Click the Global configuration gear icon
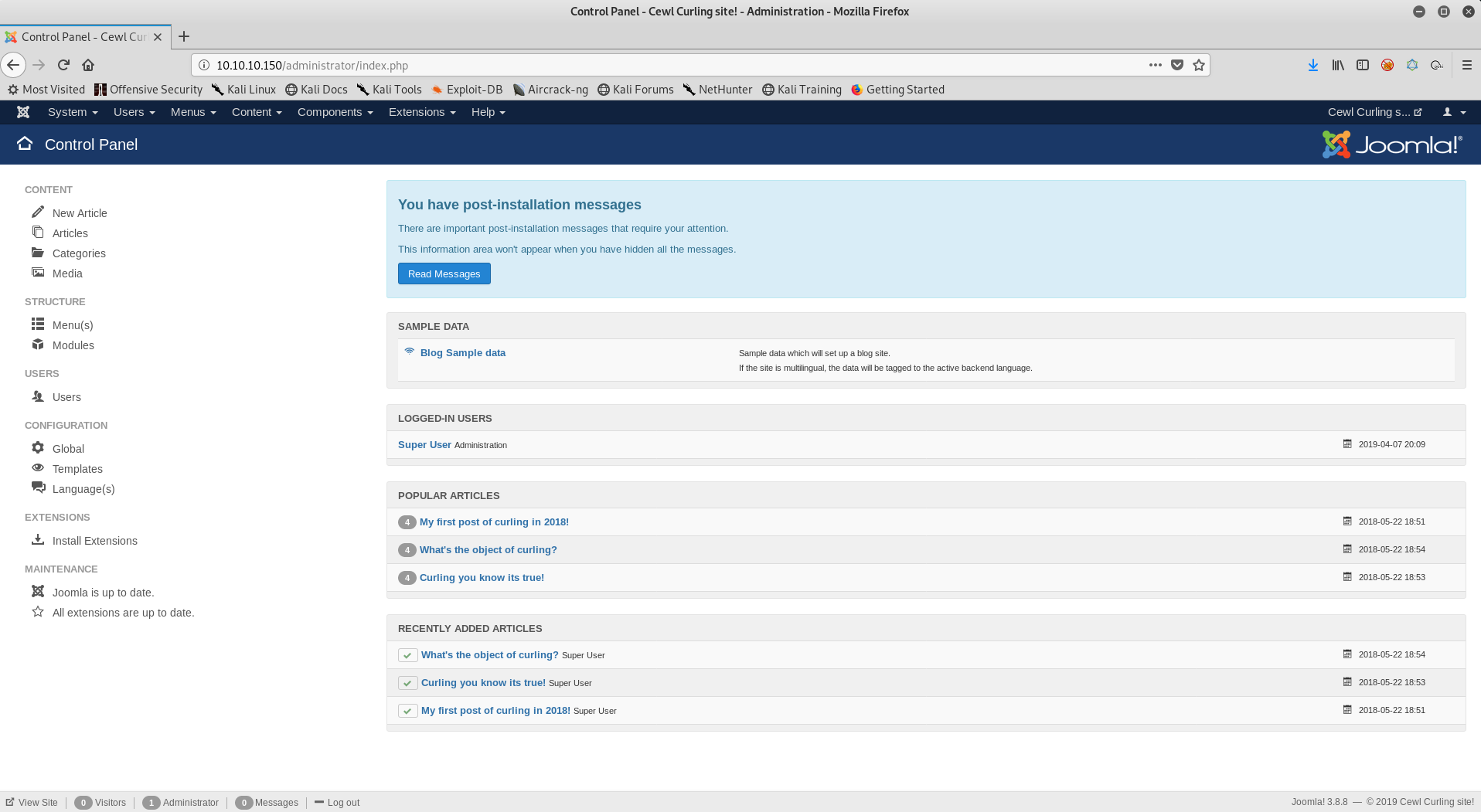The height and width of the screenshot is (812, 1481). (x=38, y=447)
